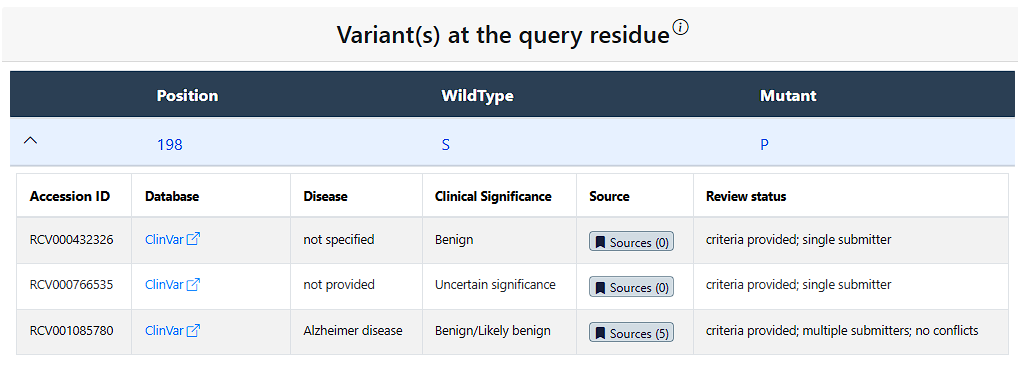Open external link icon for RCV001085780 ClinVar
1018x367 pixels.
(193, 331)
